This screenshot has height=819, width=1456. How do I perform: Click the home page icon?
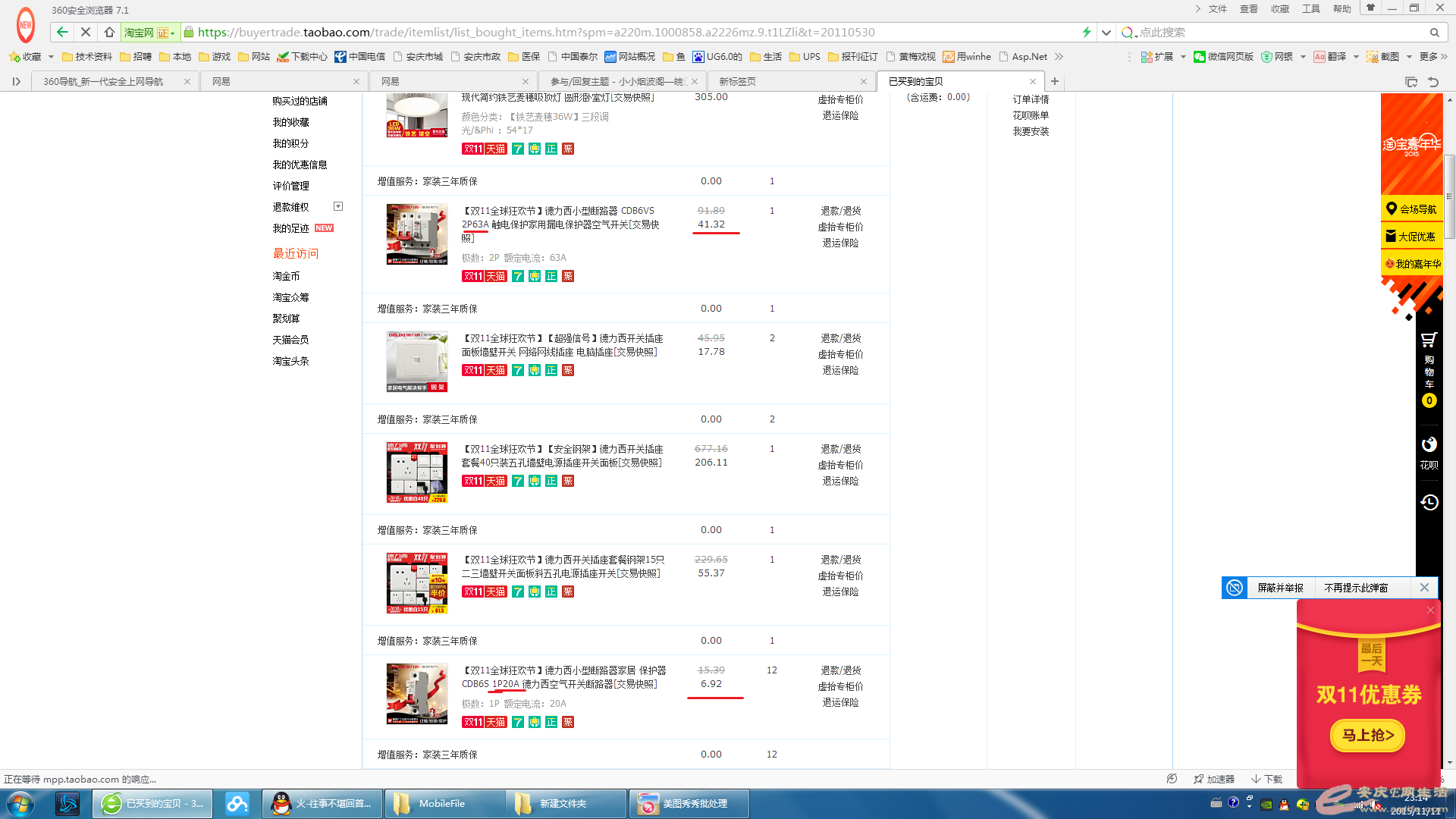[109, 32]
